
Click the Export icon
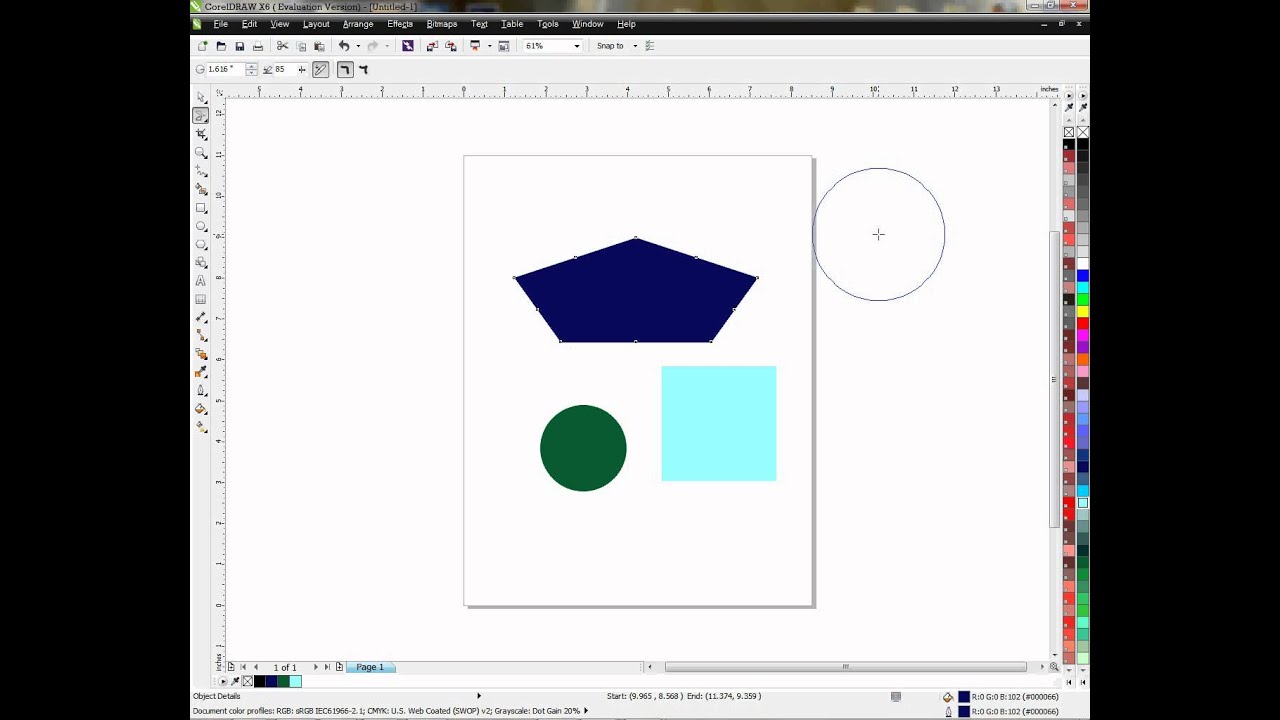pos(450,46)
